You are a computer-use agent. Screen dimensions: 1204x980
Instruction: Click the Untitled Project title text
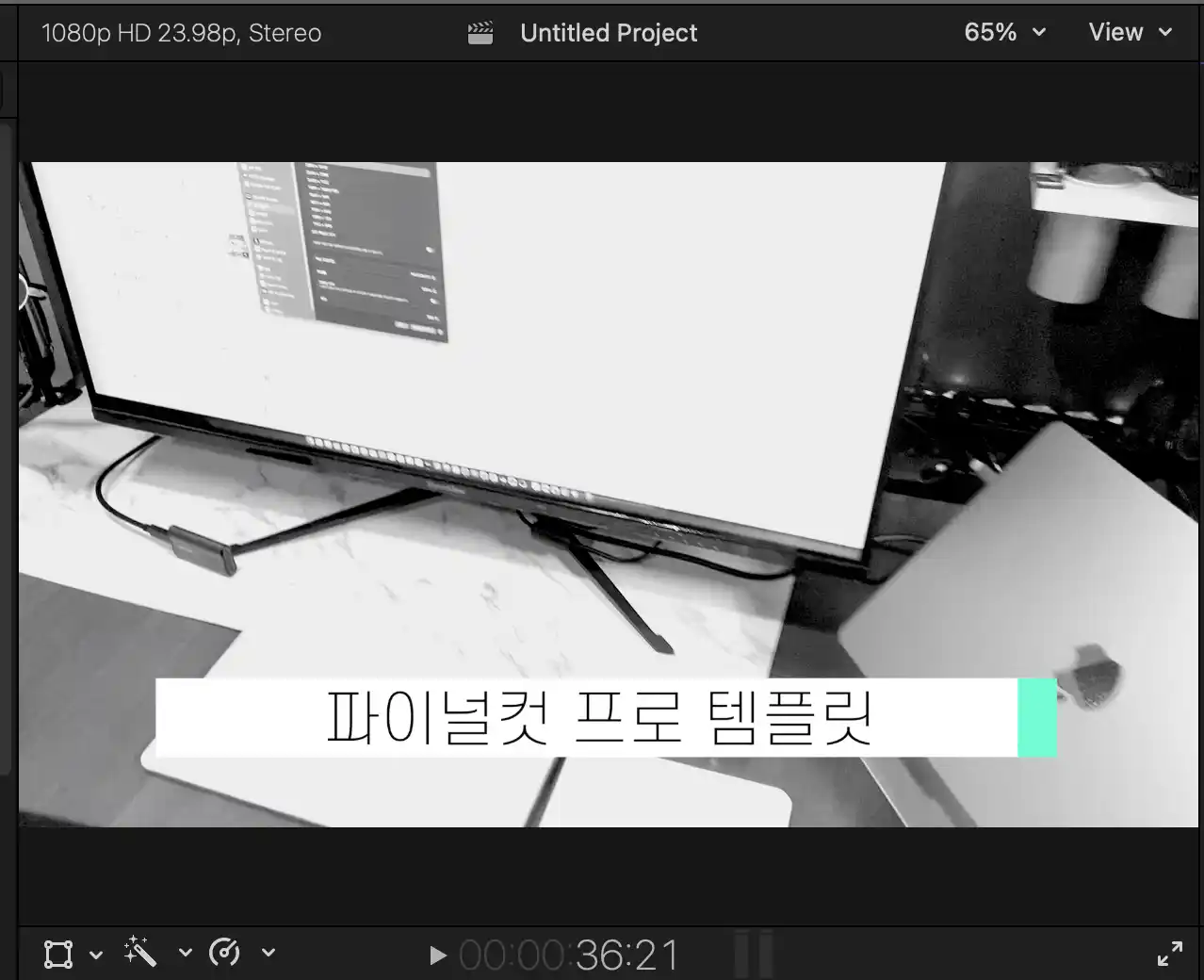pyautogui.click(x=609, y=32)
